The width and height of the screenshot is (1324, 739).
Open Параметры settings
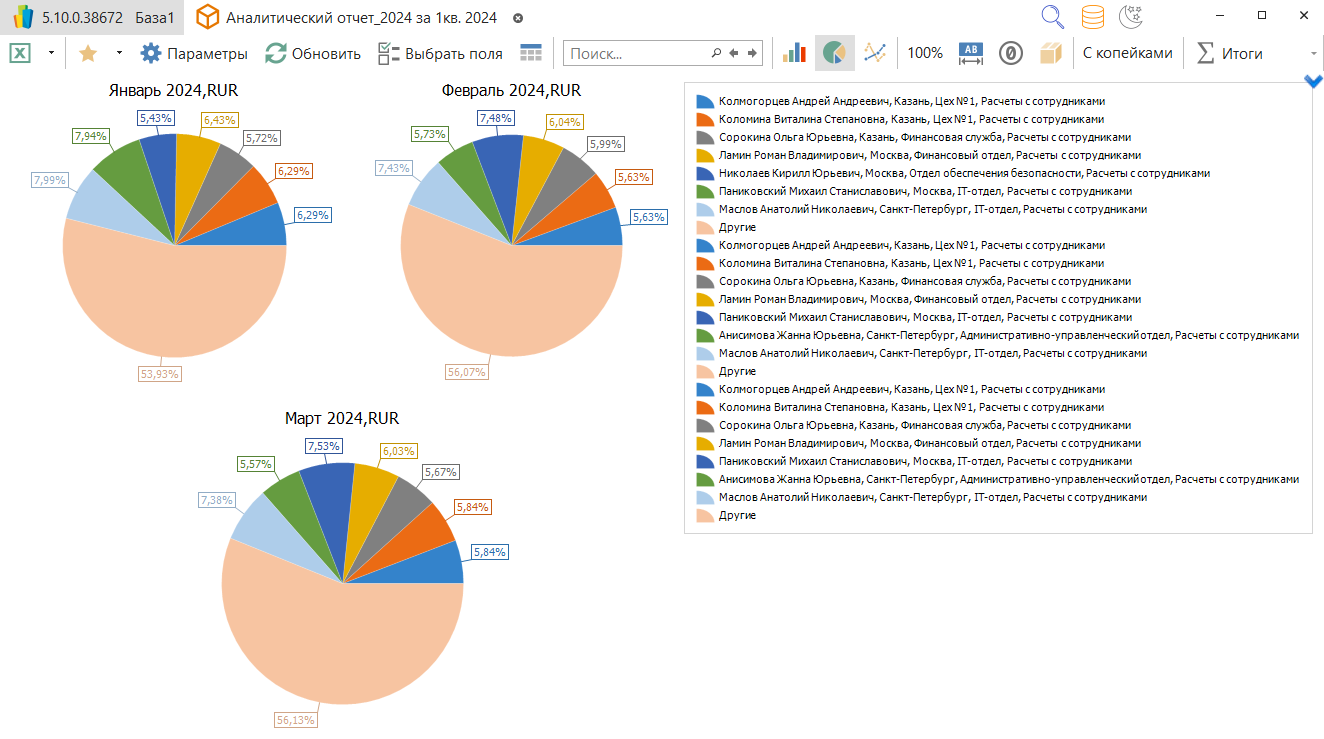[x=194, y=53]
